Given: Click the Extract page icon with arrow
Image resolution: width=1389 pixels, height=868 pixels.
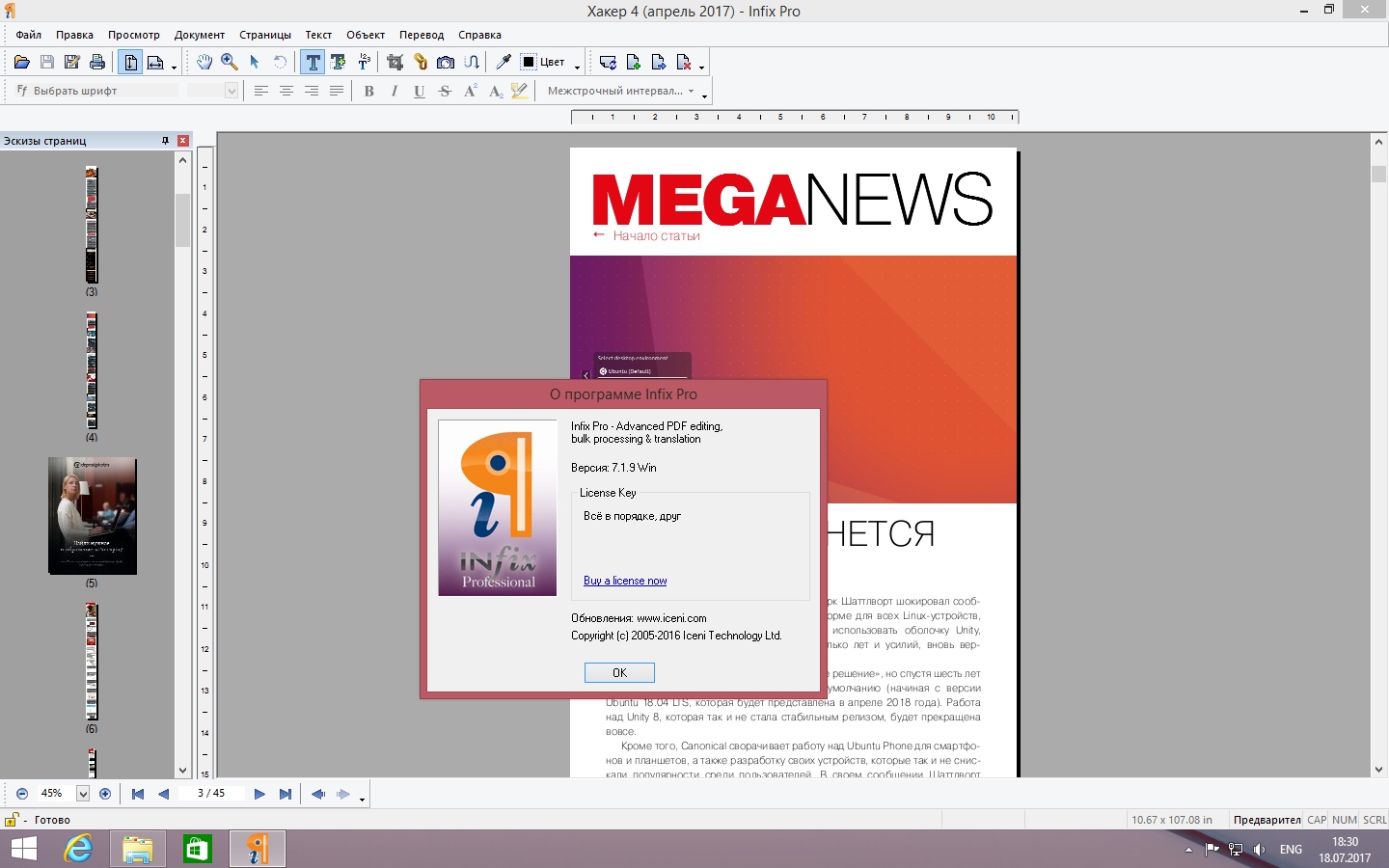Looking at the screenshot, I should [x=659, y=62].
